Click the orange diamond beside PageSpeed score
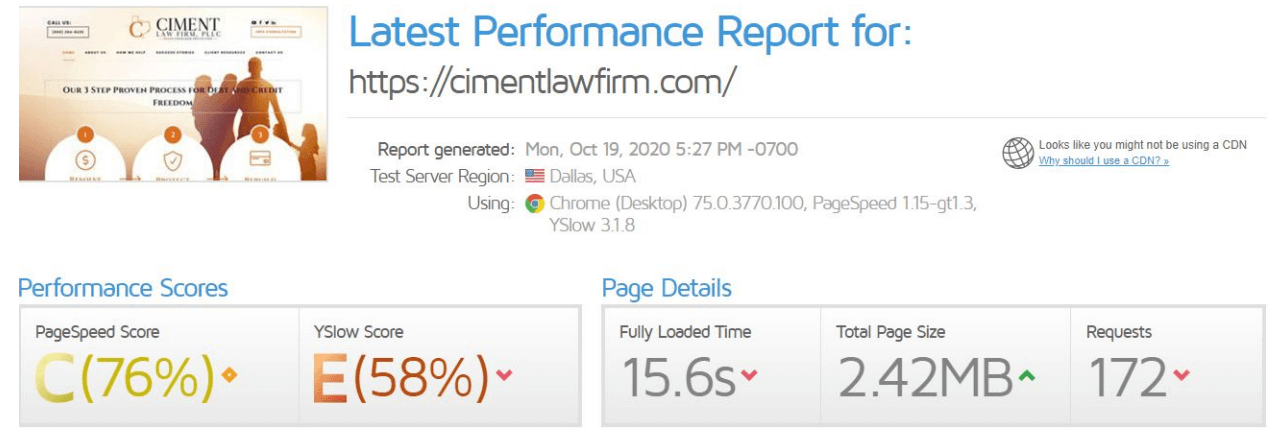The width and height of the screenshot is (1282, 435). pyautogui.click(x=229, y=375)
